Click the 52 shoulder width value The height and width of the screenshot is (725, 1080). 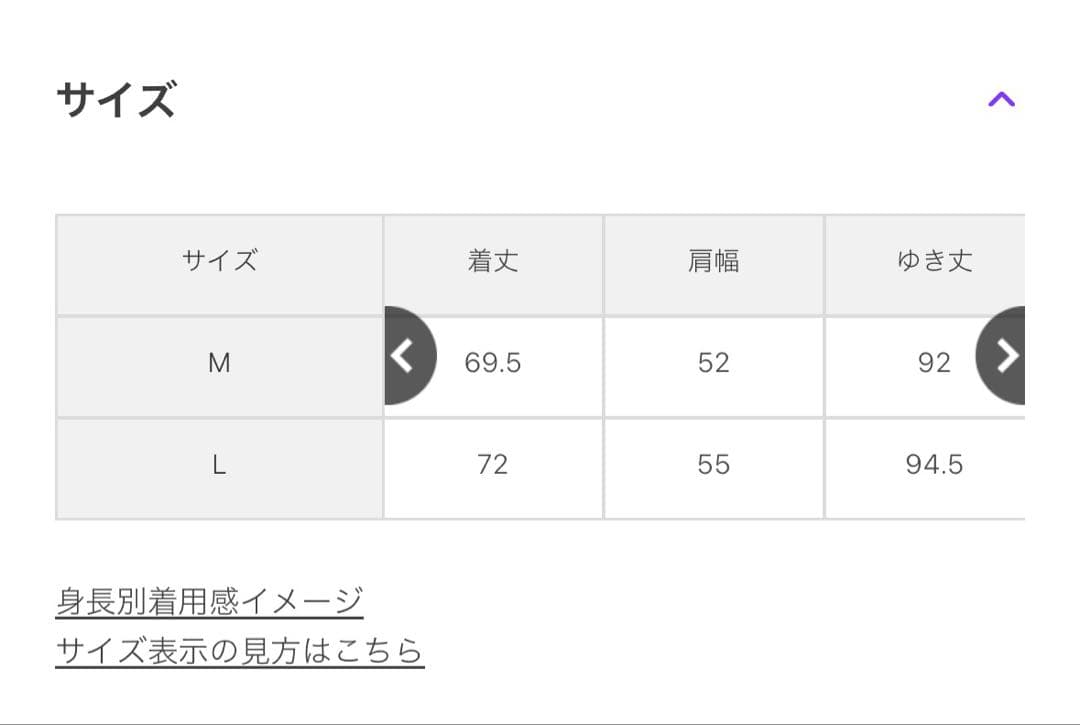pyautogui.click(x=714, y=363)
